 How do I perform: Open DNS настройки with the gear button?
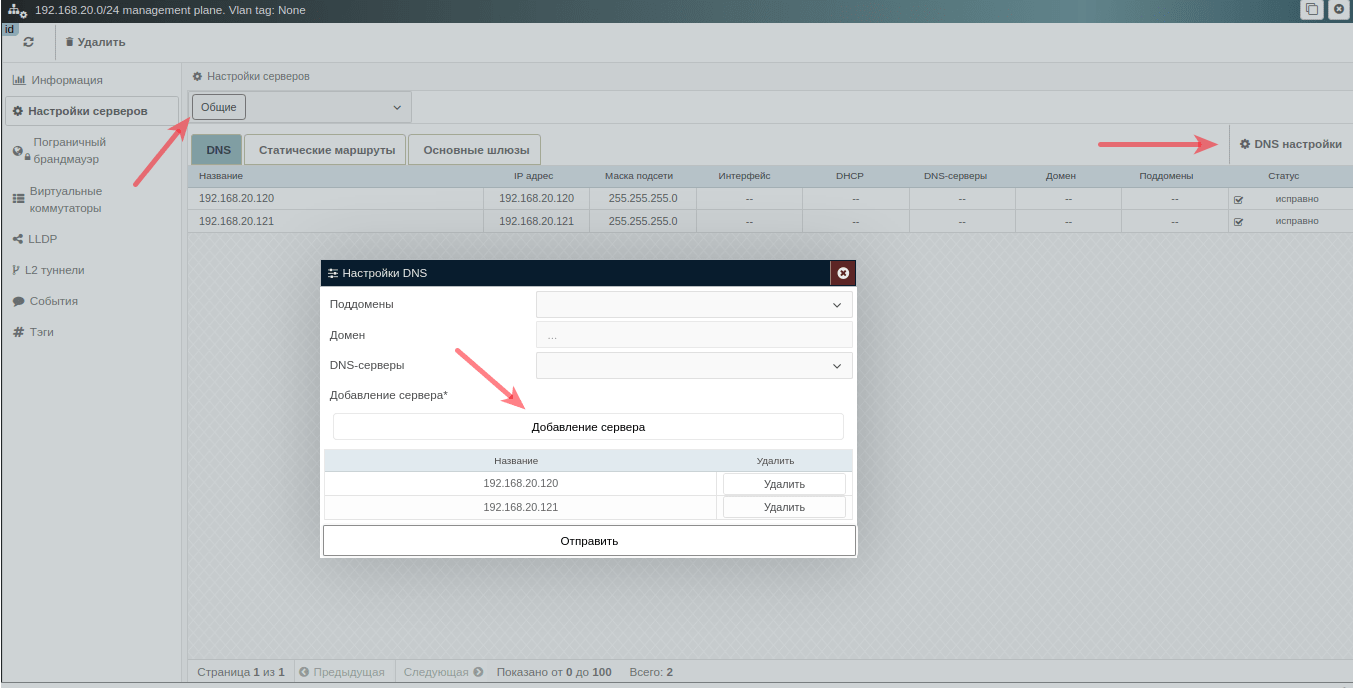(1290, 144)
